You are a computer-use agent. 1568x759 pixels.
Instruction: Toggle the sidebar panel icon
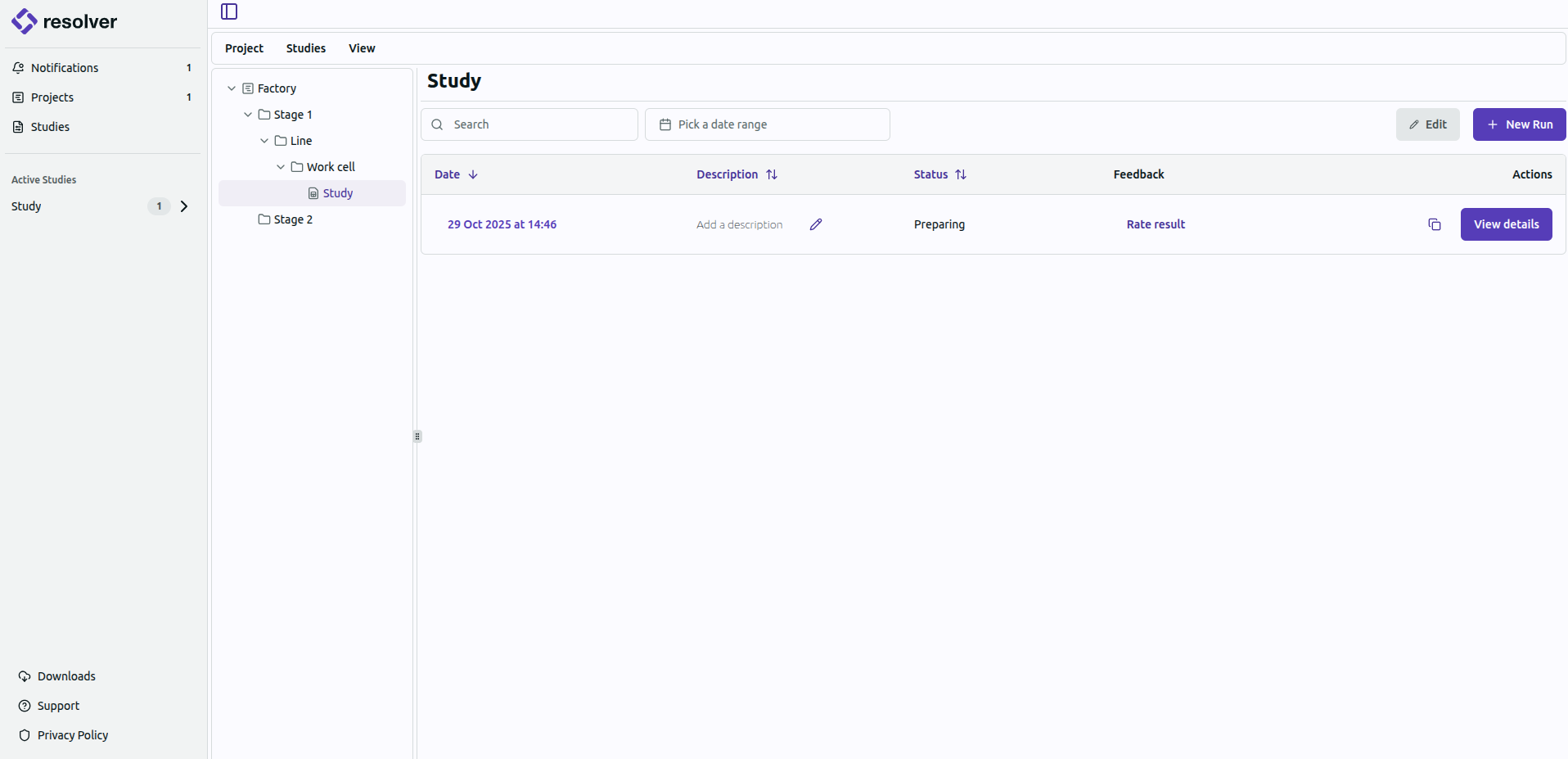229,11
